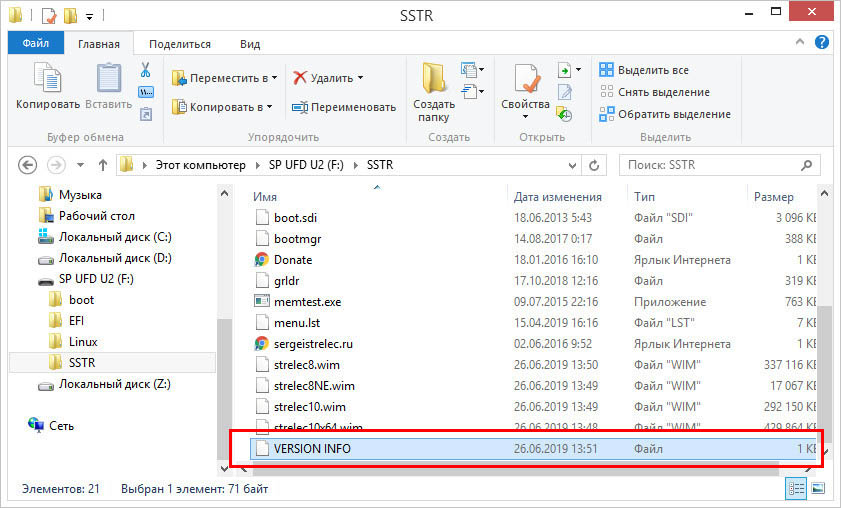841x508 pixels.
Task: Select the Donate internet shortcut
Action: pos(293,260)
